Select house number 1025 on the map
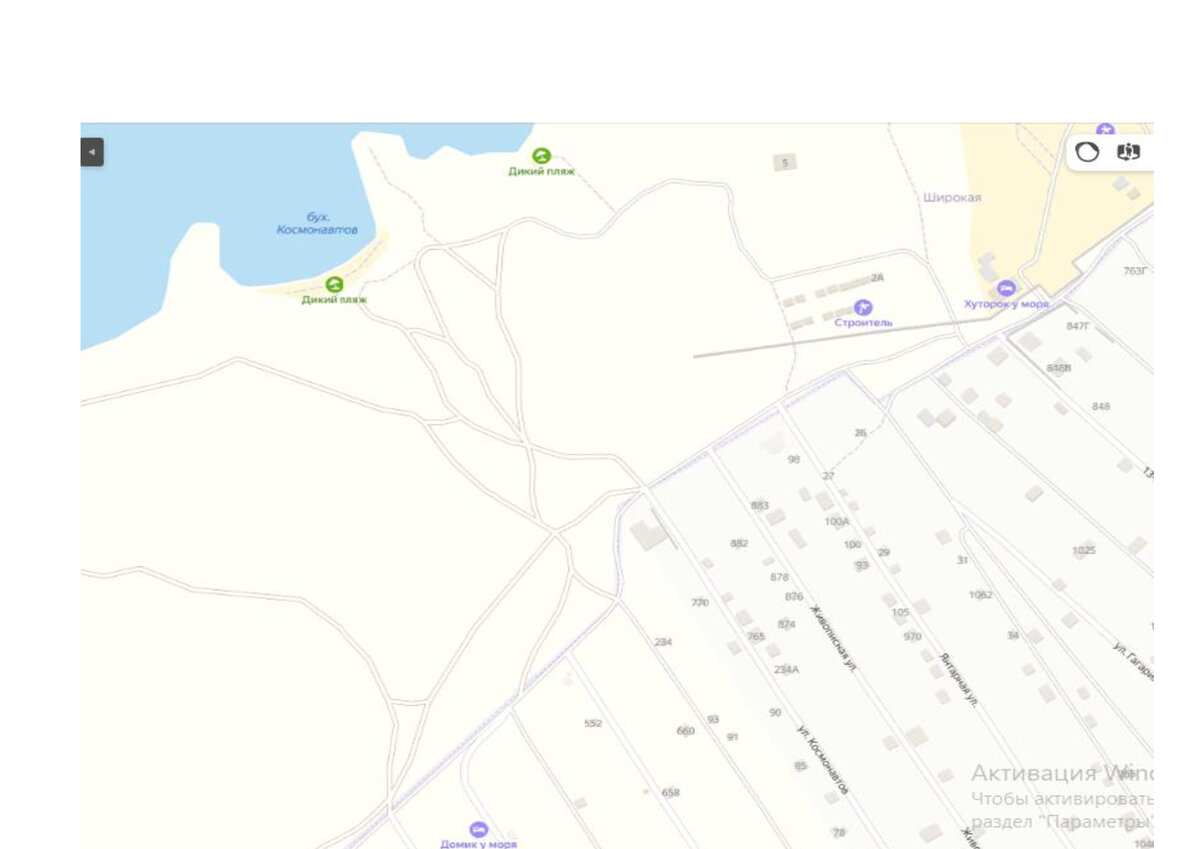Image resolution: width=1200 pixels, height=849 pixels. (1083, 550)
